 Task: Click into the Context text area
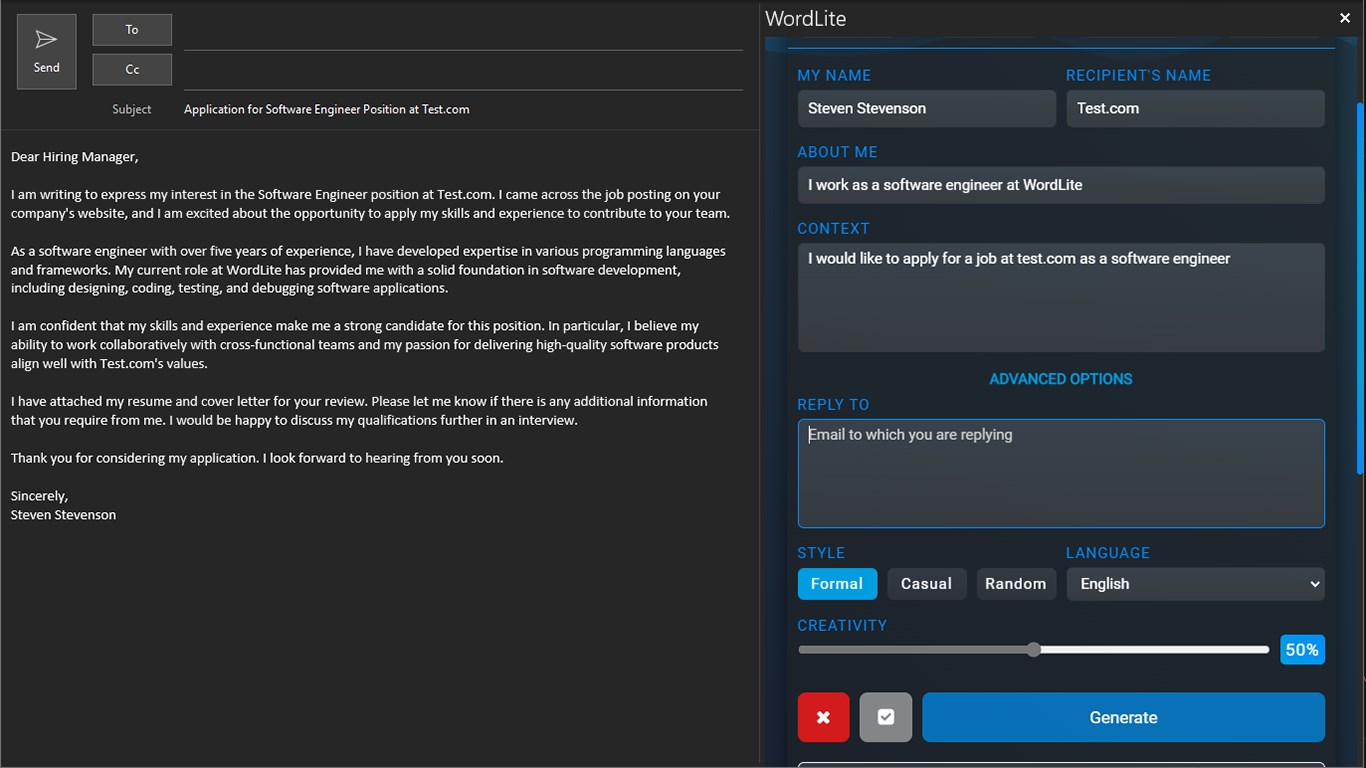[x=1061, y=298]
